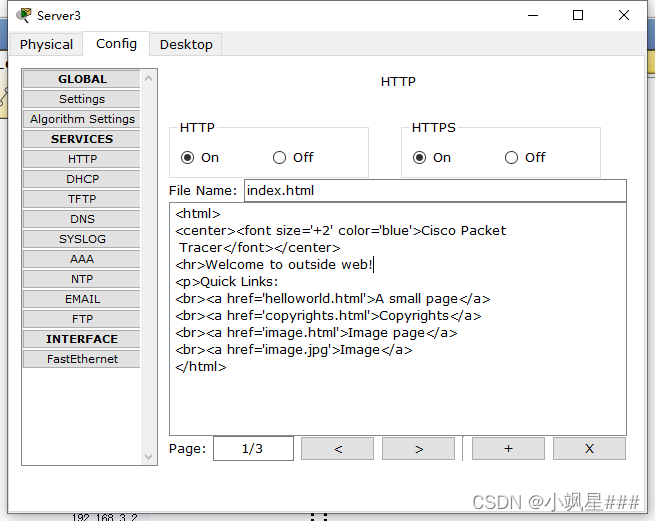
Task: Open the NTP service settings
Action: (82, 279)
